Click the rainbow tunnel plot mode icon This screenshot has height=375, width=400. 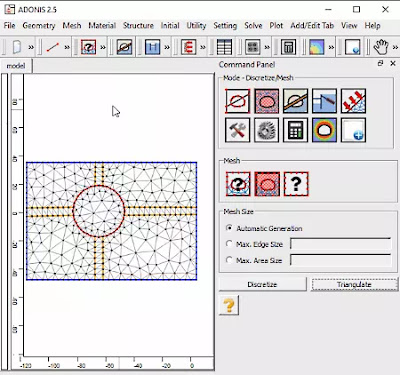[x=324, y=130]
